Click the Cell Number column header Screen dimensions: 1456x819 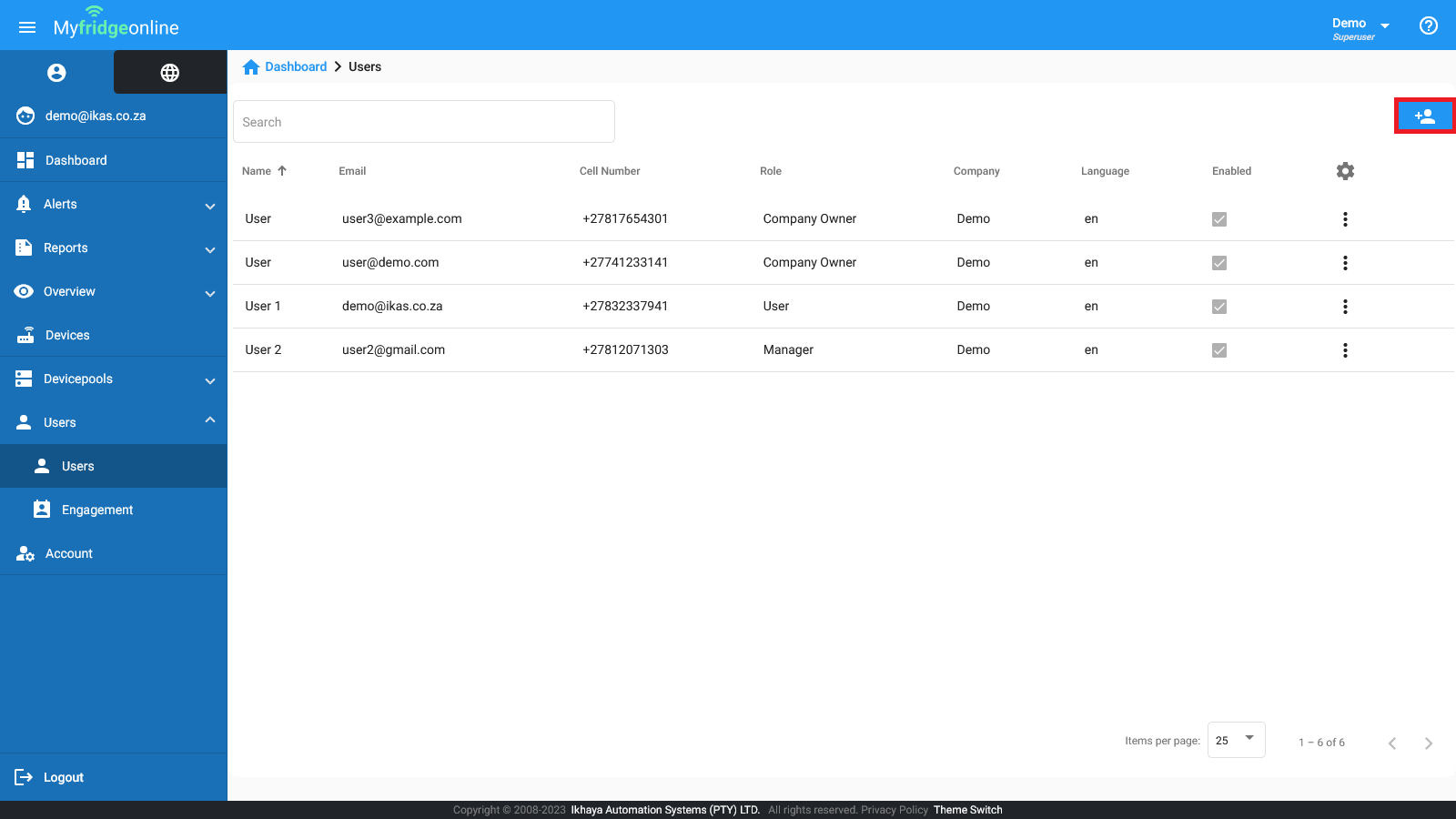pyautogui.click(x=610, y=171)
